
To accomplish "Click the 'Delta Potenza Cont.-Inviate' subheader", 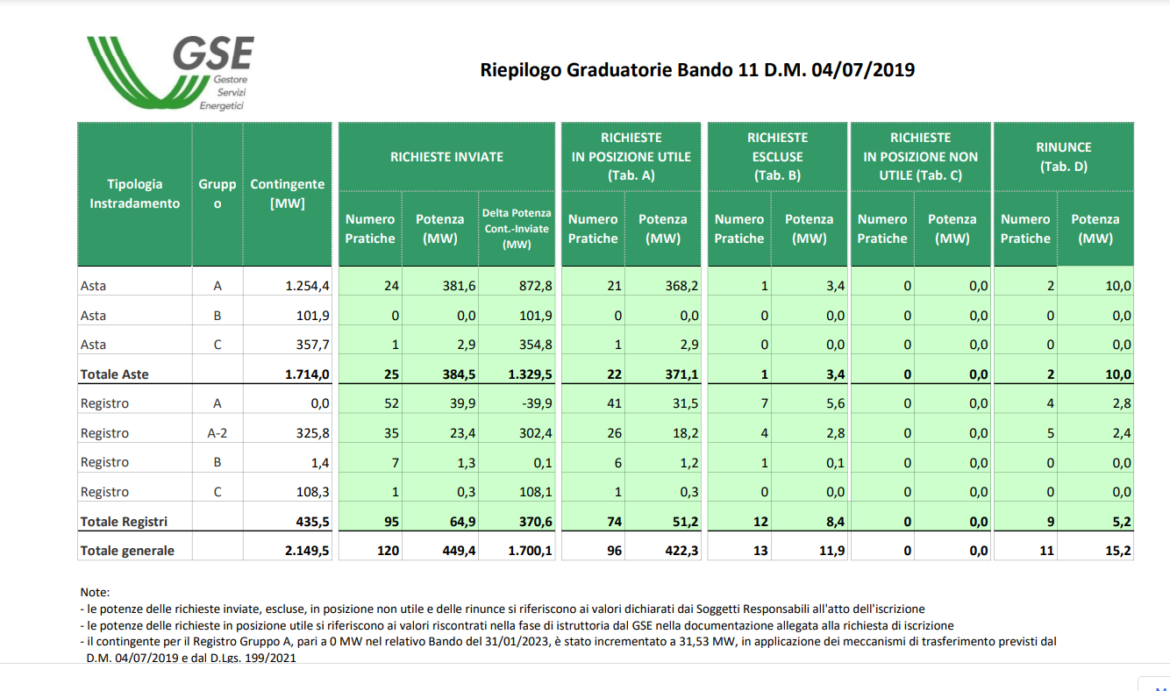I will click(x=516, y=229).
